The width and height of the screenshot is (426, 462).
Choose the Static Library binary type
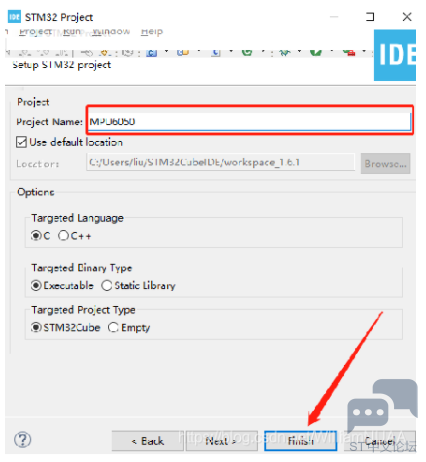pyautogui.click(x=107, y=286)
